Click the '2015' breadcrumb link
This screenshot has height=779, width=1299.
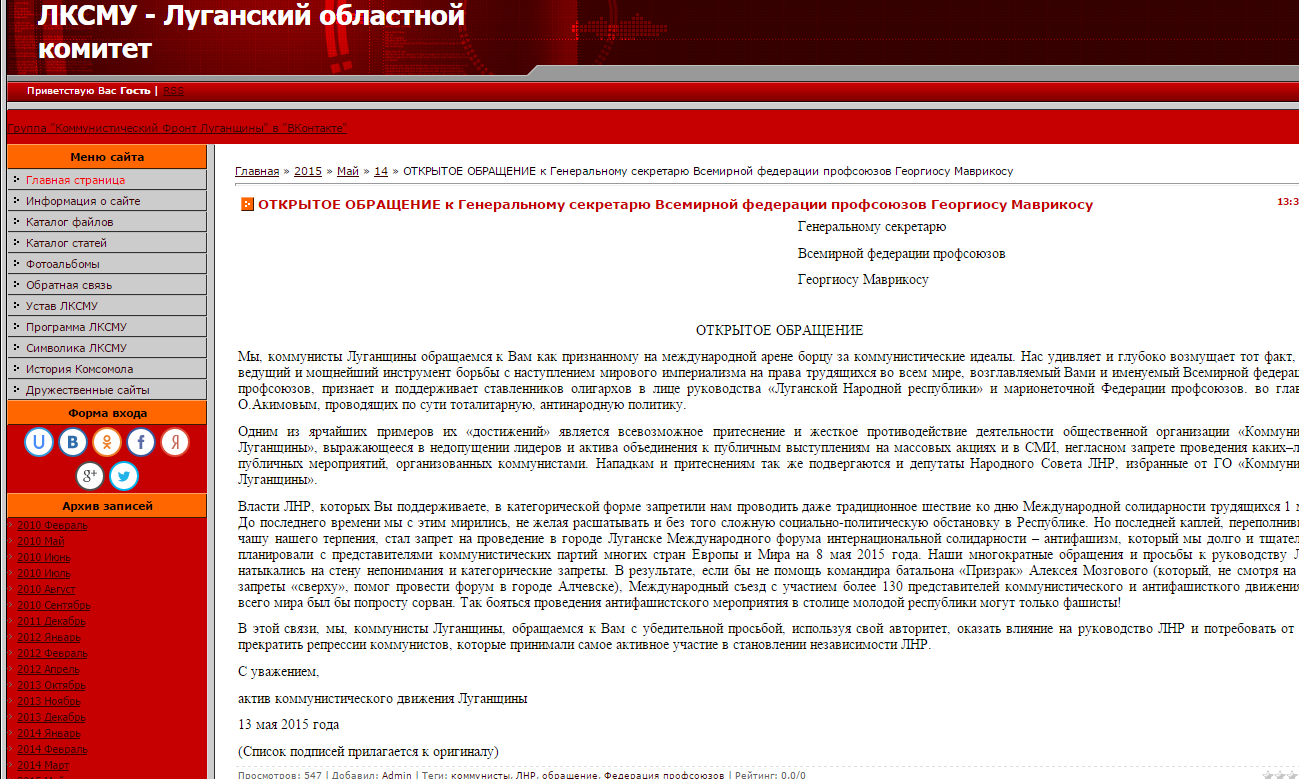pos(308,171)
